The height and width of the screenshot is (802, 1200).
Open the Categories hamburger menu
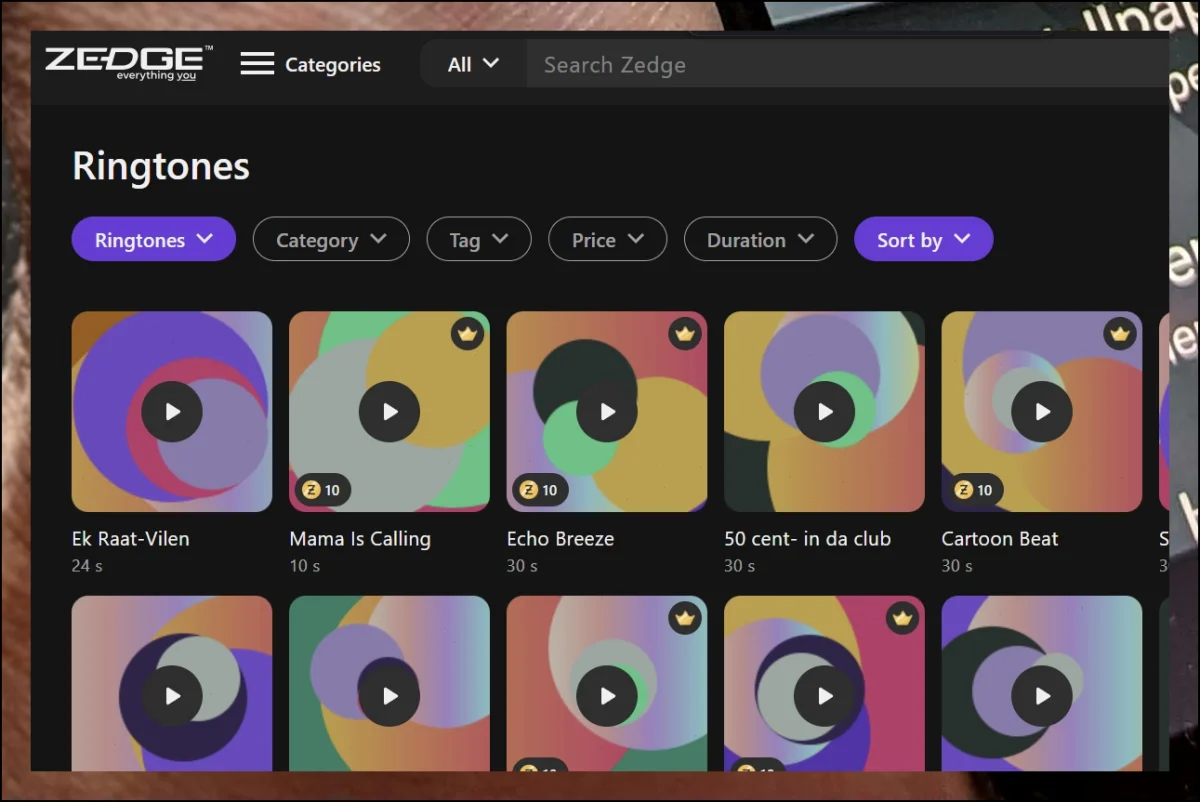click(310, 64)
